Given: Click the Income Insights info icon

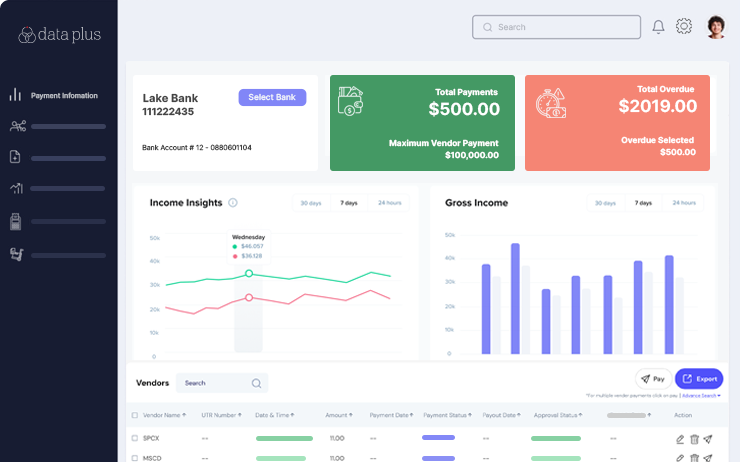Looking at the screenshot, I should click(233, 202).
